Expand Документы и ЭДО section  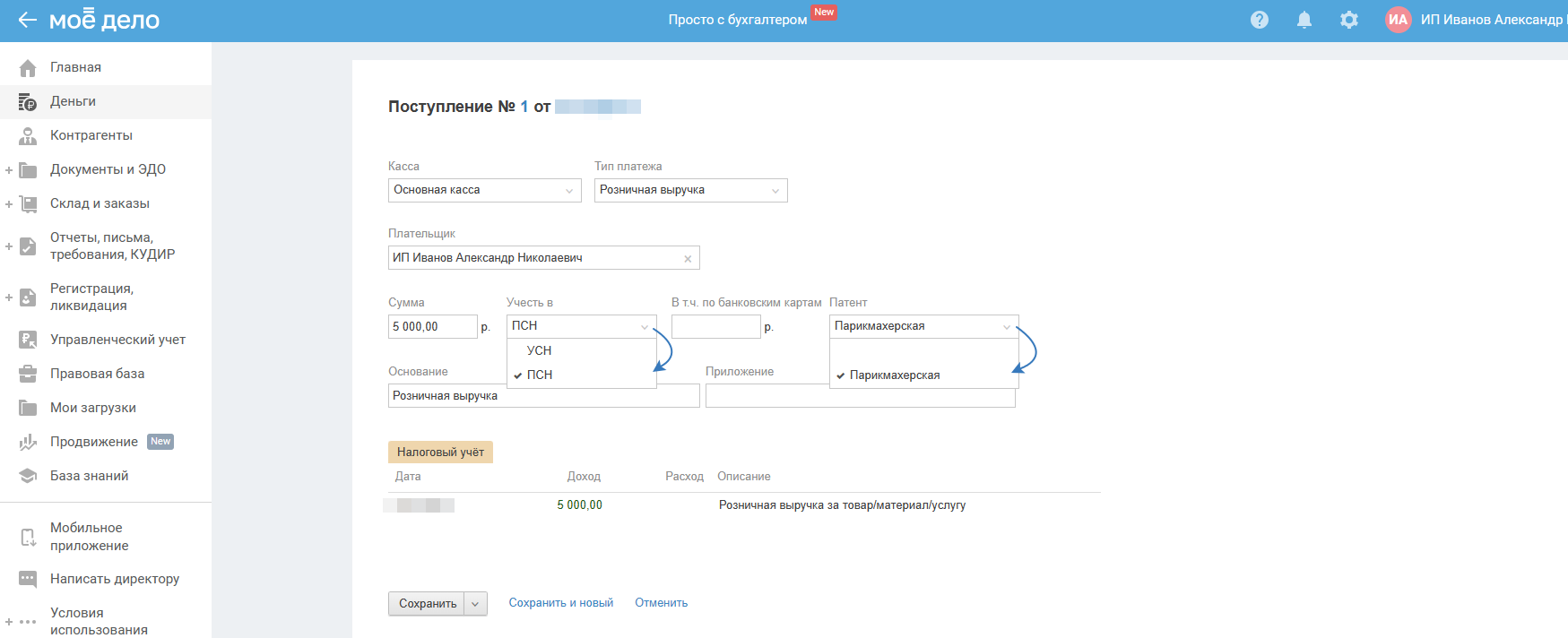point(9,170)
